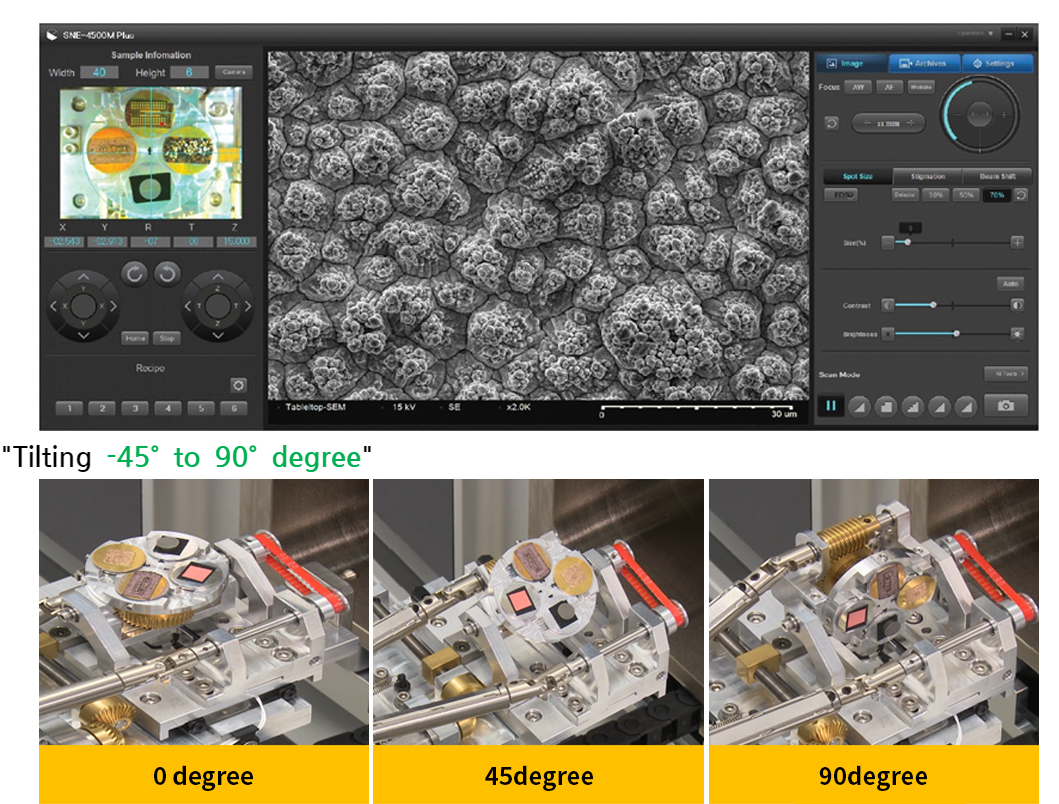Click the 11 mm working distance control
Screen dimensions: 1059x804
(x=888, y=124)
